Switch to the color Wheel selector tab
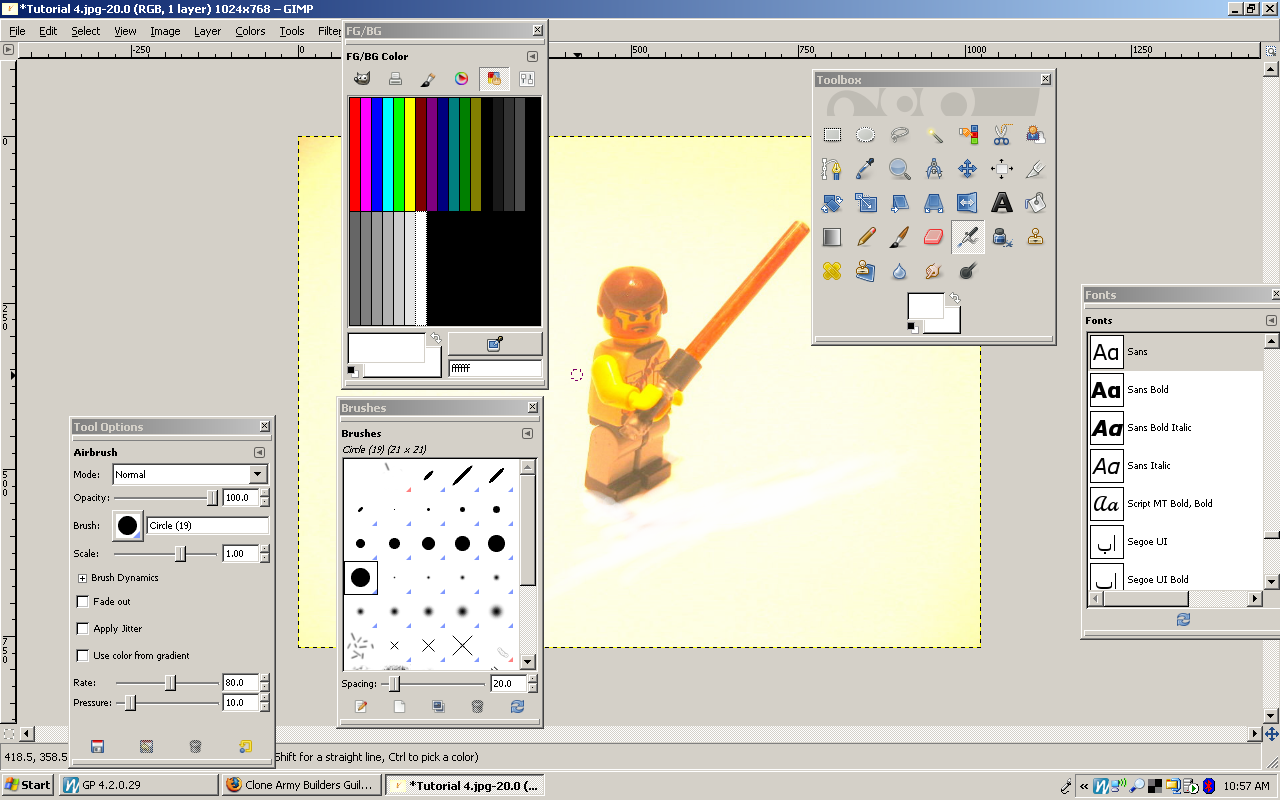This screenshot has width=1280, height=800. [461, 79]
